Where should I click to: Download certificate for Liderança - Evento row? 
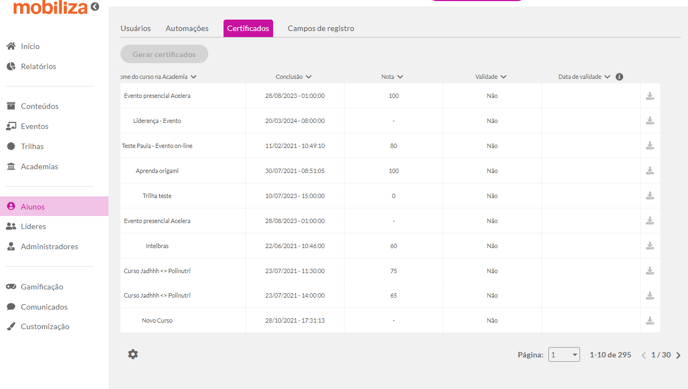click(x=650, y=121)
